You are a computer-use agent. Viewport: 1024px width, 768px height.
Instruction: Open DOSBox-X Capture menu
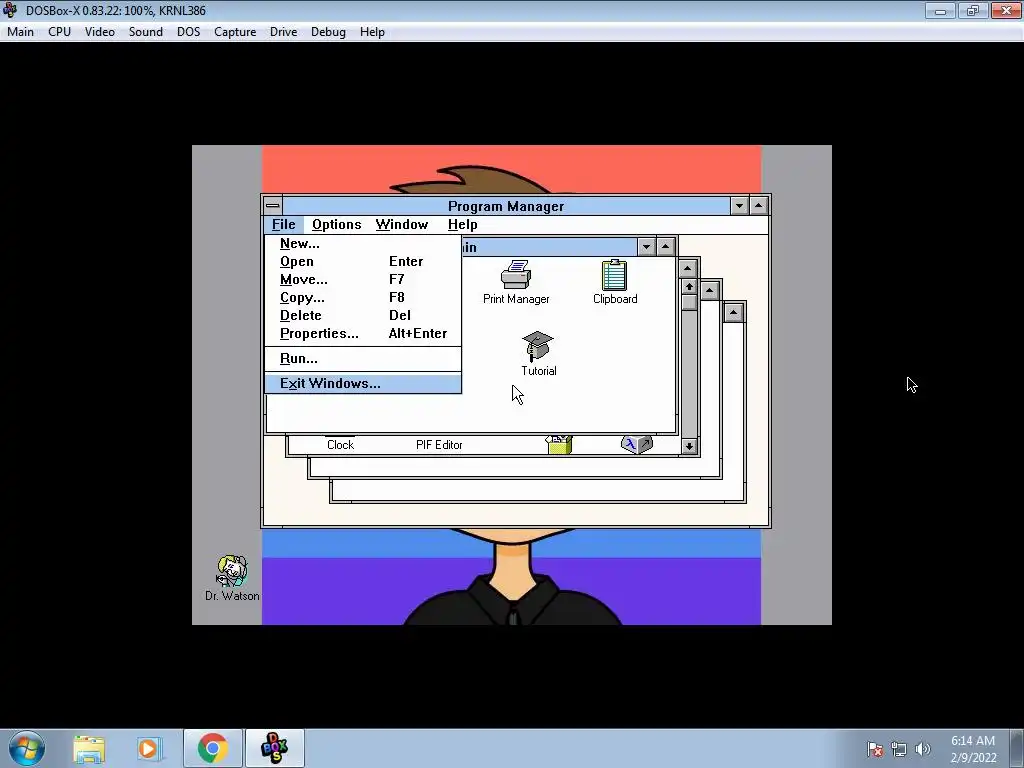coord(235,32)
